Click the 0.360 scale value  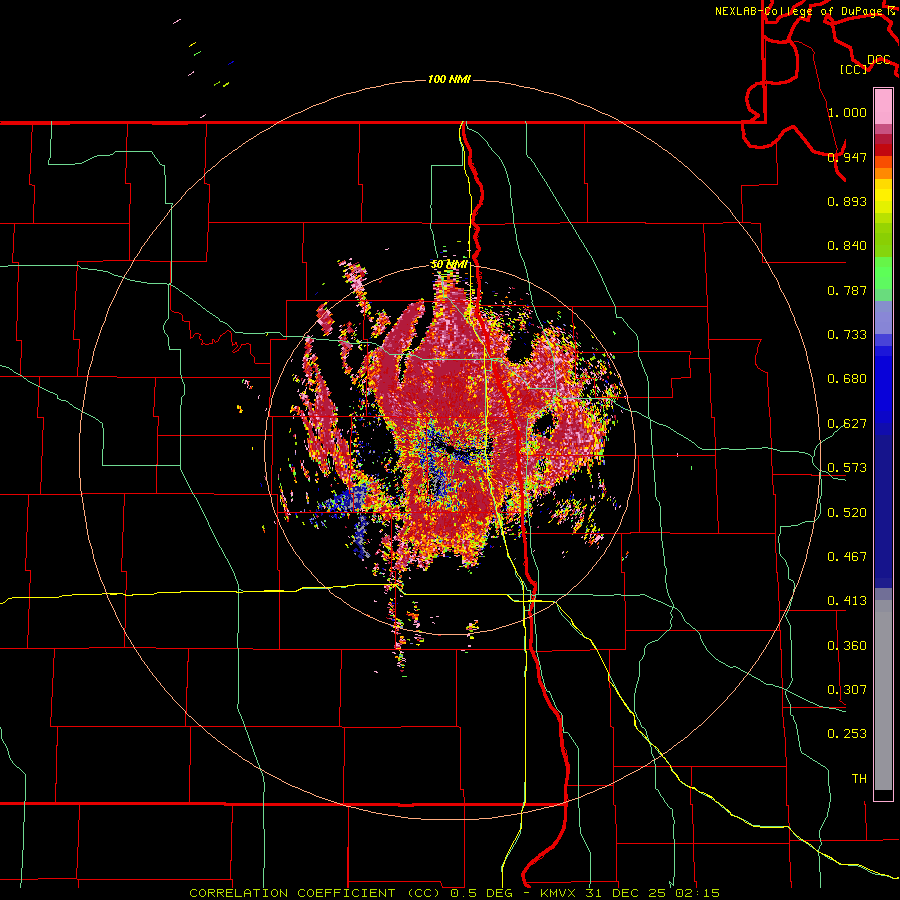coord(847,646)
